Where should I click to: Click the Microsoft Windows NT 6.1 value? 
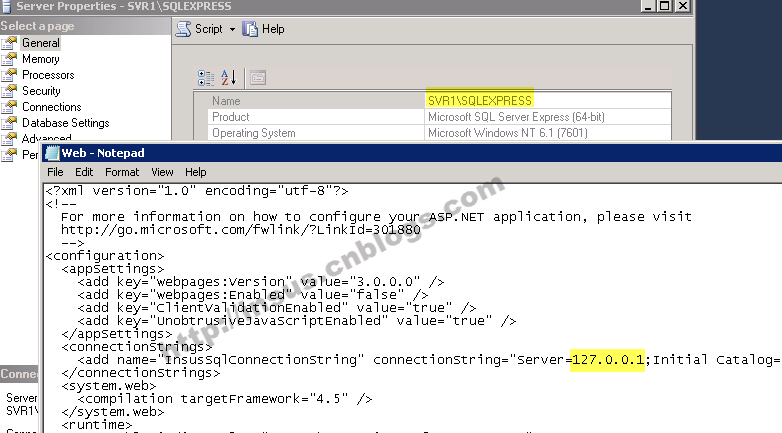[x=508, y=133]
